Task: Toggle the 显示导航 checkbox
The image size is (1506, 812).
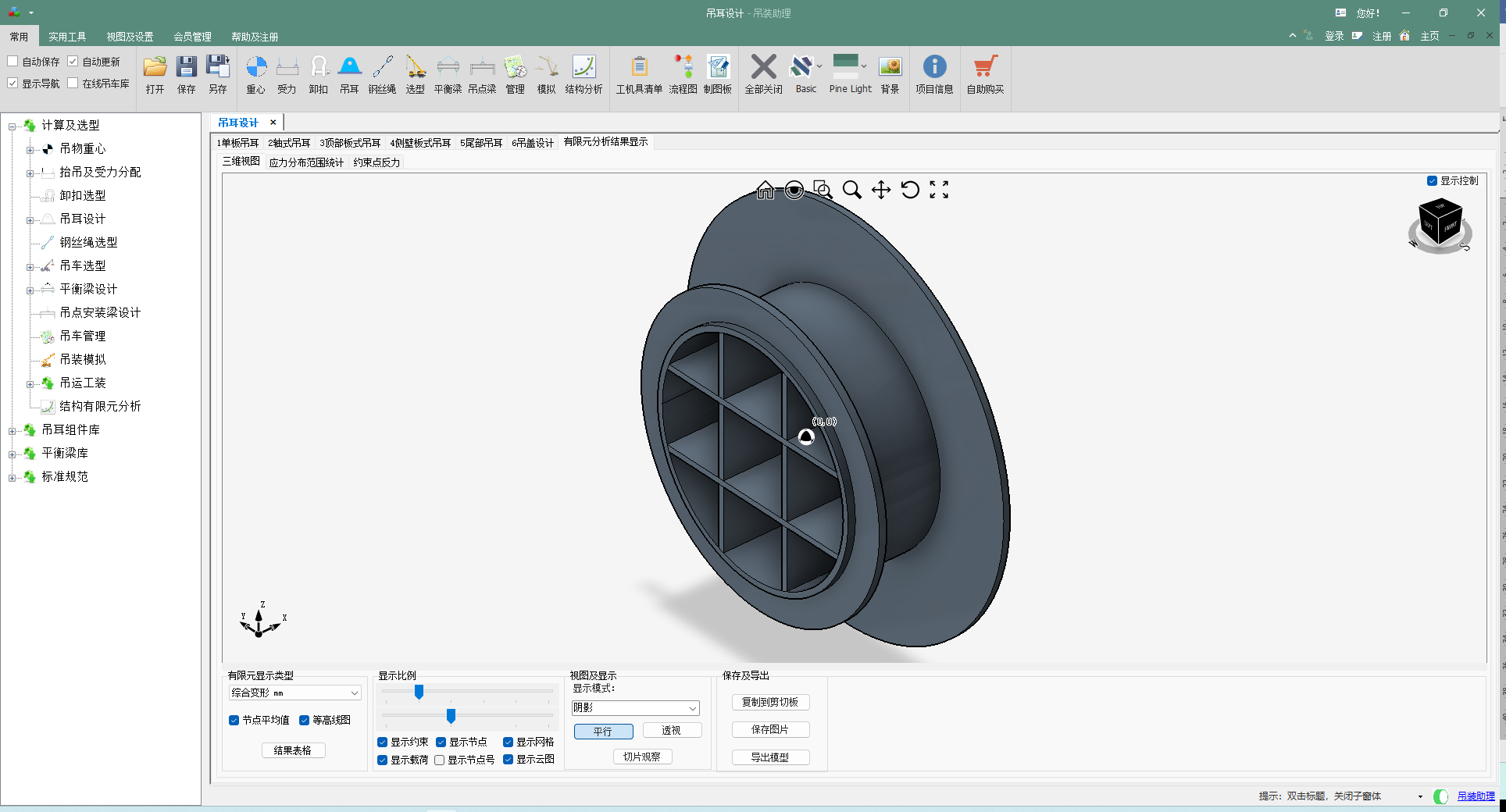Action: click(12, 83)
